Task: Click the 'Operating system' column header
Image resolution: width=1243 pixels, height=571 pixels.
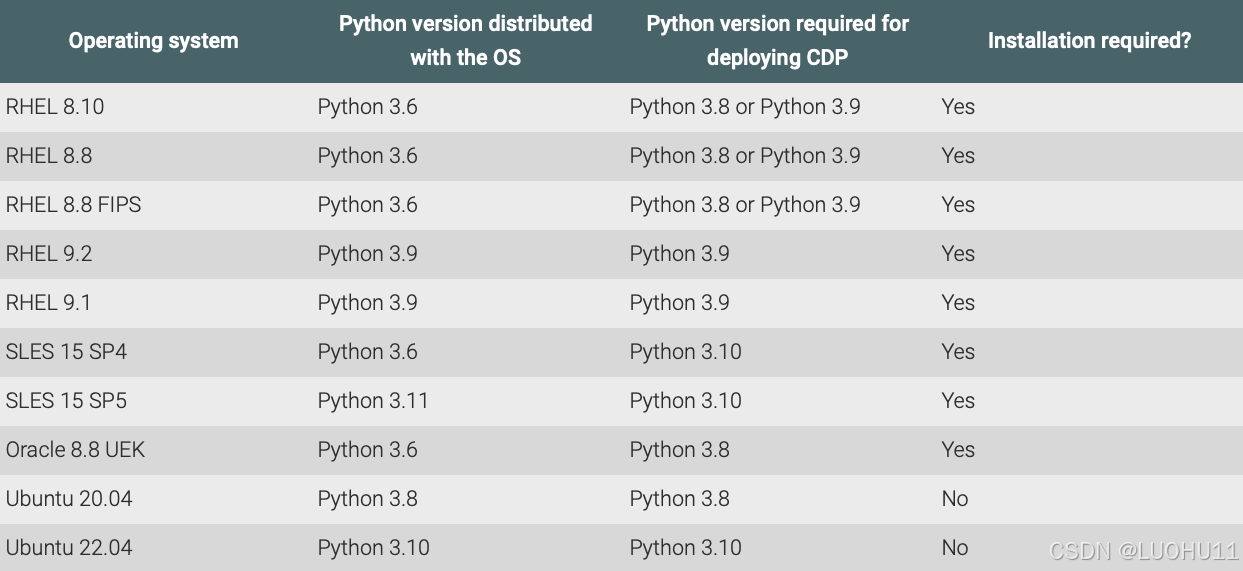Action: pyautogui.click(x=154, y=41)
